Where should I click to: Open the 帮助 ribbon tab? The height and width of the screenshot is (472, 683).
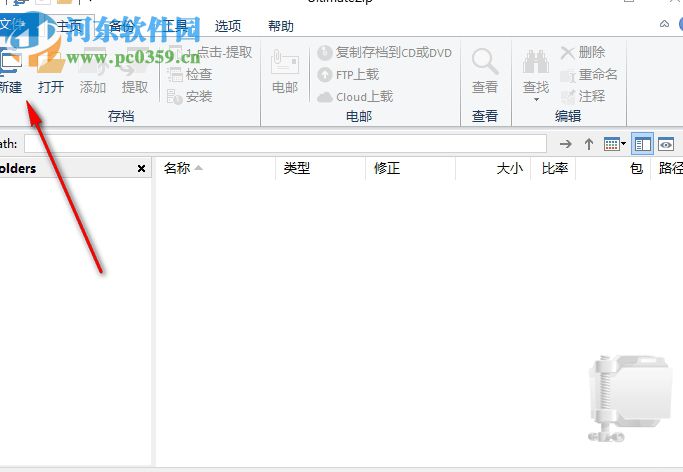(281, 26)
